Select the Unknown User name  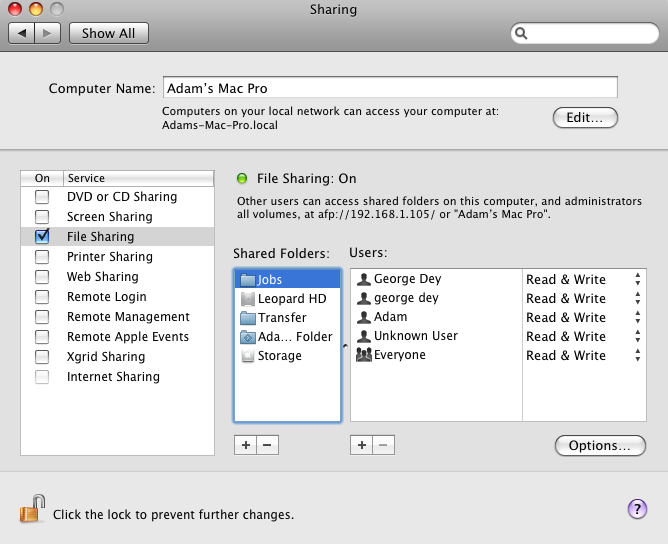416,336
